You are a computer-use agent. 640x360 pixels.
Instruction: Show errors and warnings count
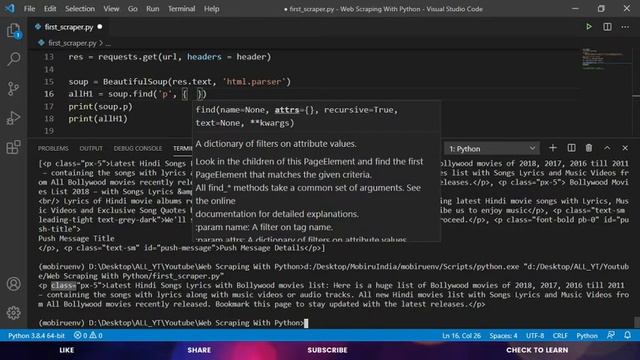pos(88,336)
